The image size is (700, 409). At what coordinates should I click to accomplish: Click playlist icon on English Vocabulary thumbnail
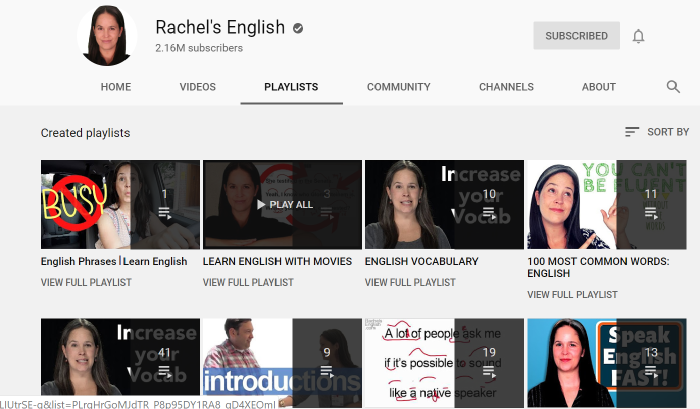click(x=489, y=213)
